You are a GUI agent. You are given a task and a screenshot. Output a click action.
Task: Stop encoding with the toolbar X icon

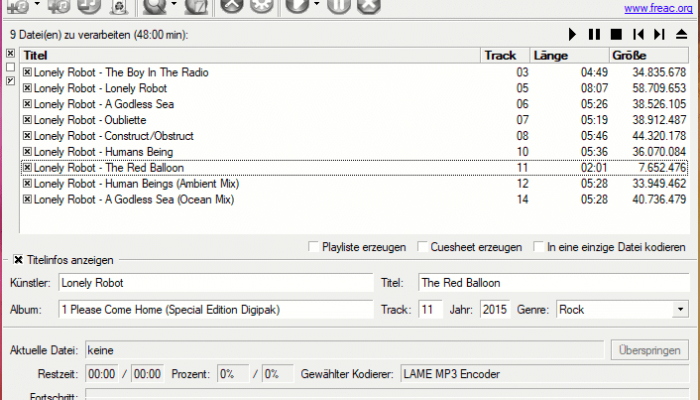tap(369, 6)
